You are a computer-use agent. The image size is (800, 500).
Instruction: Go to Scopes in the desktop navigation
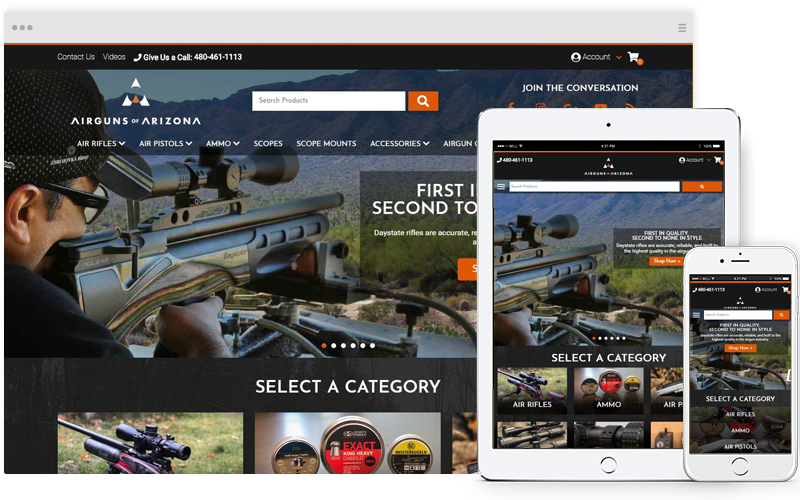(268, 144)
